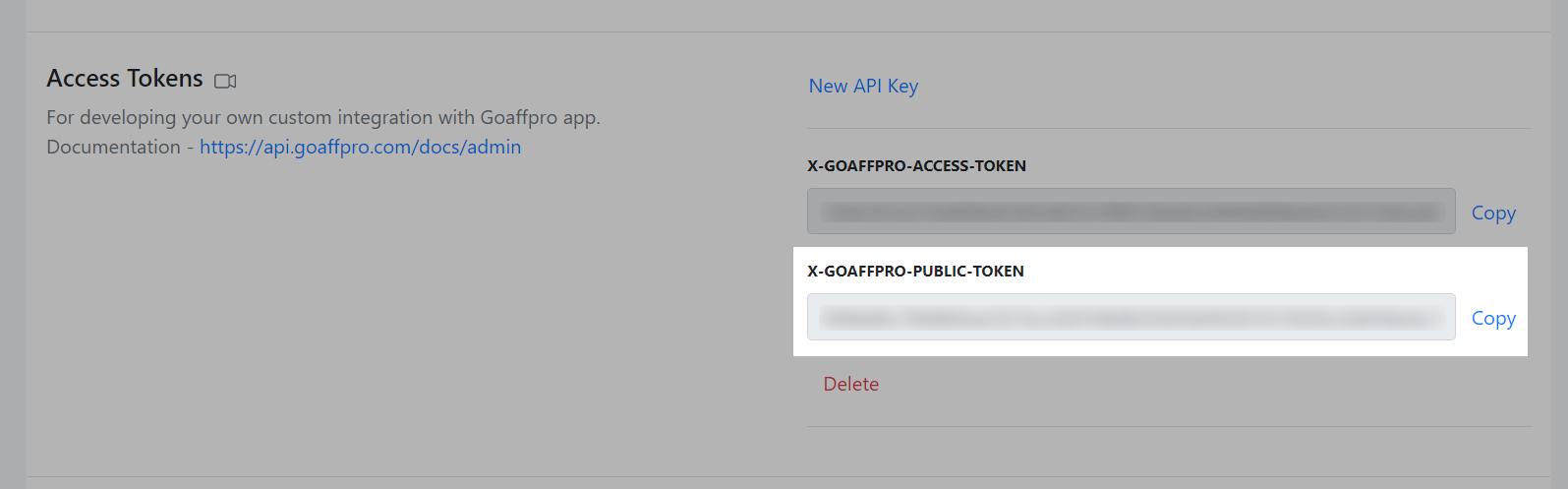Click Delete to remove the API key
This screenshot has width=1568, height=489.
(850, 384)
